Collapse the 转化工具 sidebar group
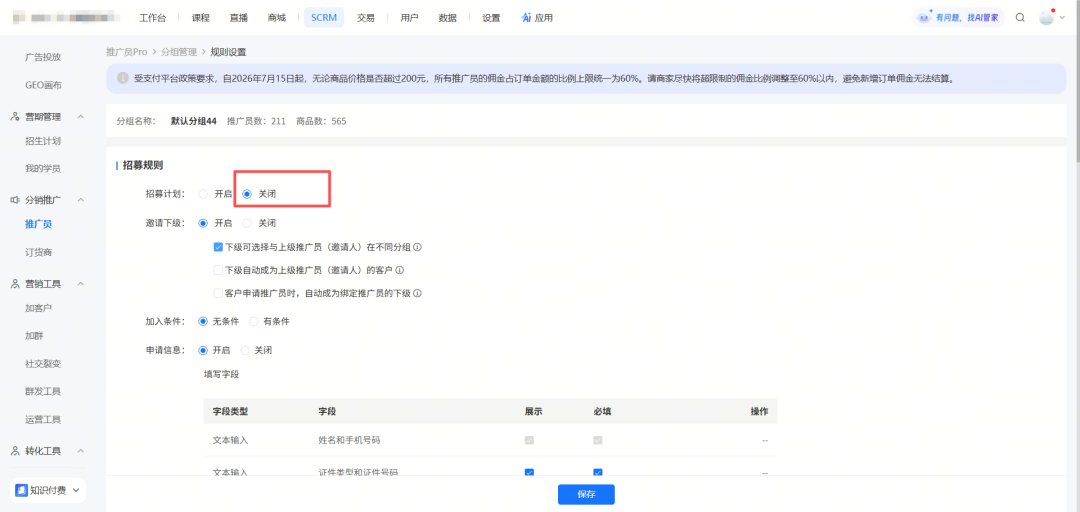The image size is (1080, 512). [81, 451]
